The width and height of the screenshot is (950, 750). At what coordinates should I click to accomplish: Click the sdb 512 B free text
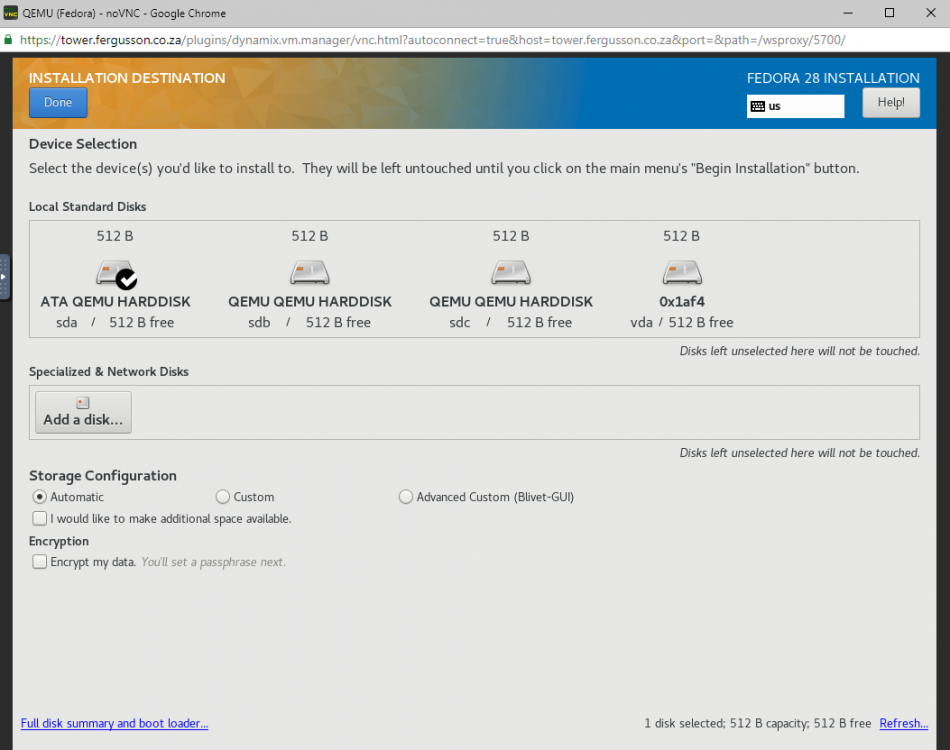coord(338,322)
